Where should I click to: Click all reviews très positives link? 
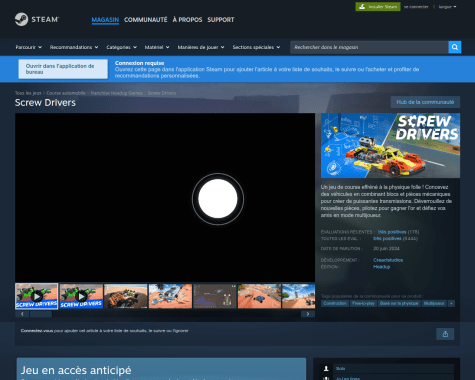[387, 238]
